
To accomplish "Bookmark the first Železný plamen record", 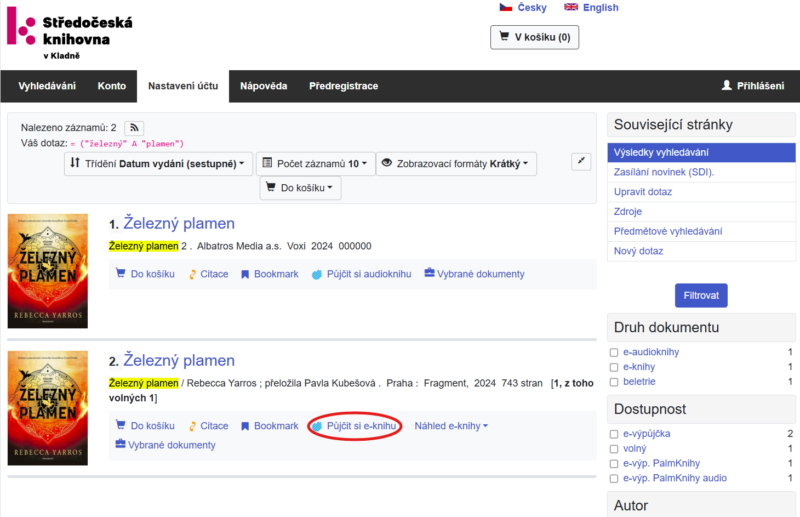I will (269, 274).
